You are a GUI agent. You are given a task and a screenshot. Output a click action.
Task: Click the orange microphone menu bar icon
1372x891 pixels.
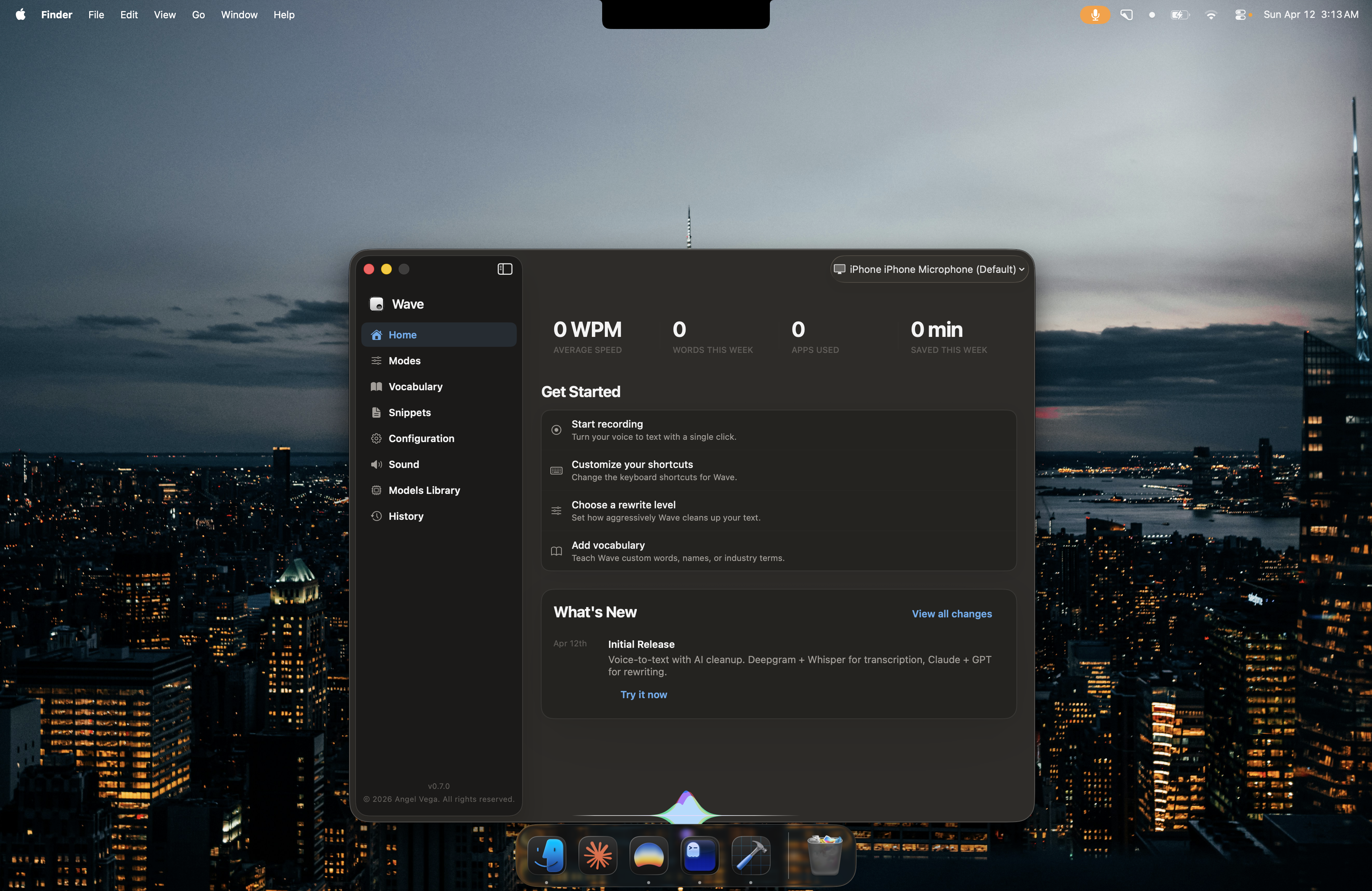pos(1094,14)
